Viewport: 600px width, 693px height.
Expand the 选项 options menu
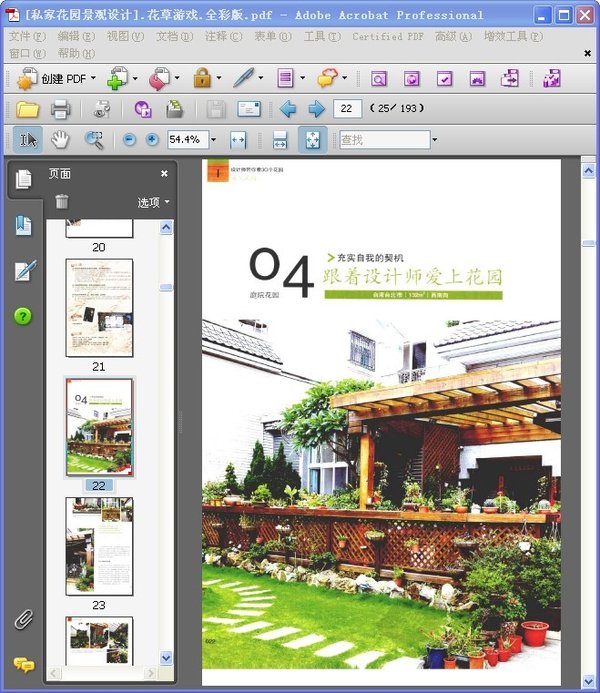tap(153, 202)
